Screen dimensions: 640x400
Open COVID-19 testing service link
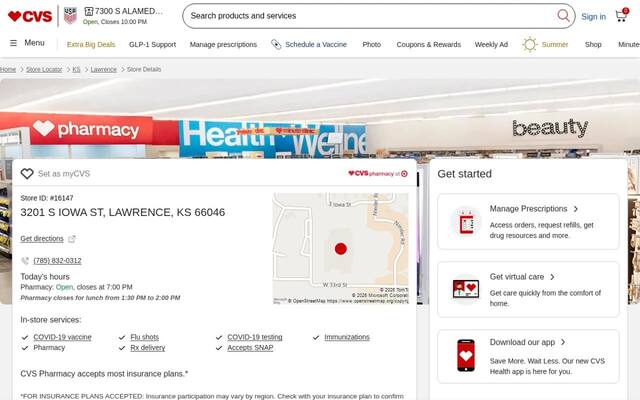coord(255,337)
